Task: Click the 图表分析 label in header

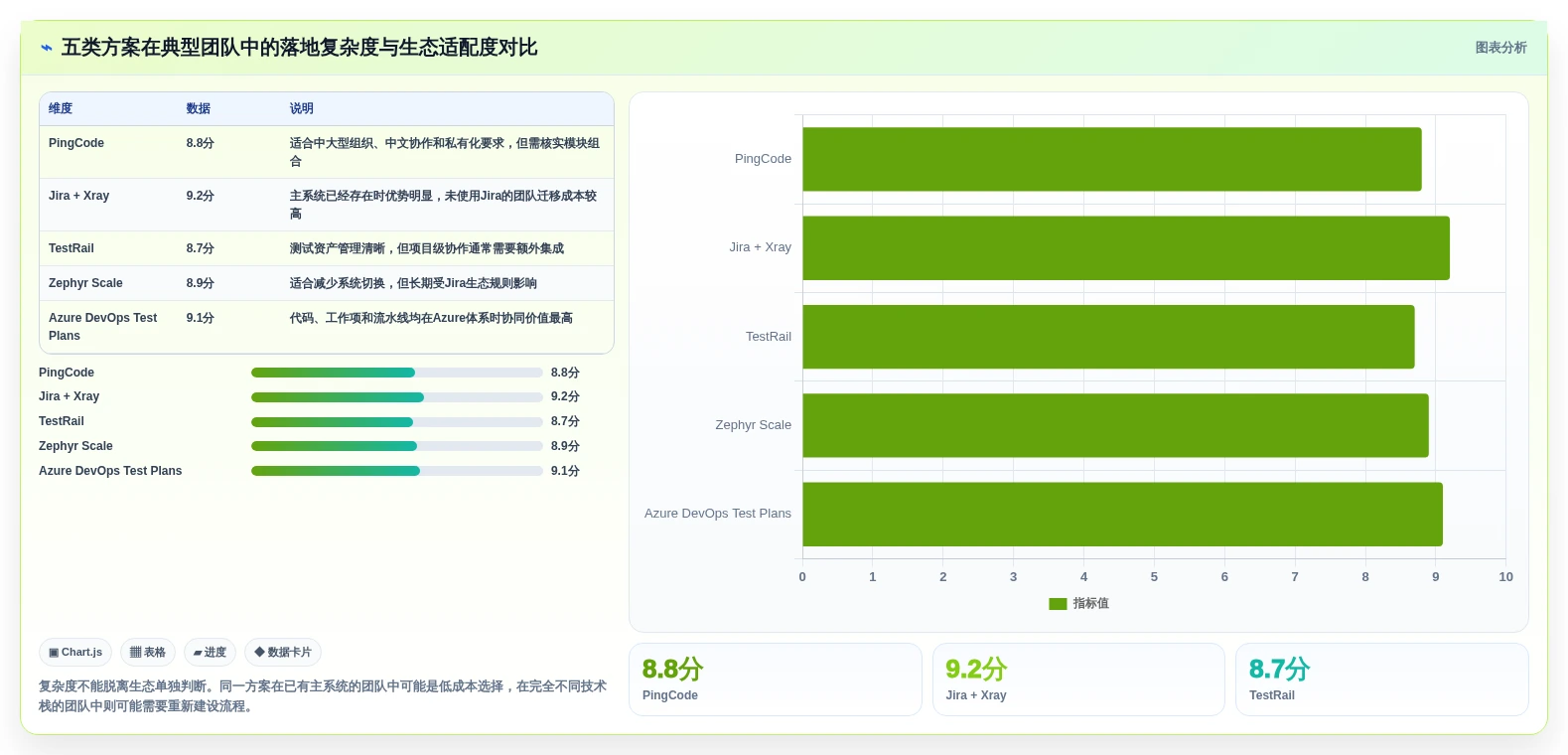Action: [1500, 48]
